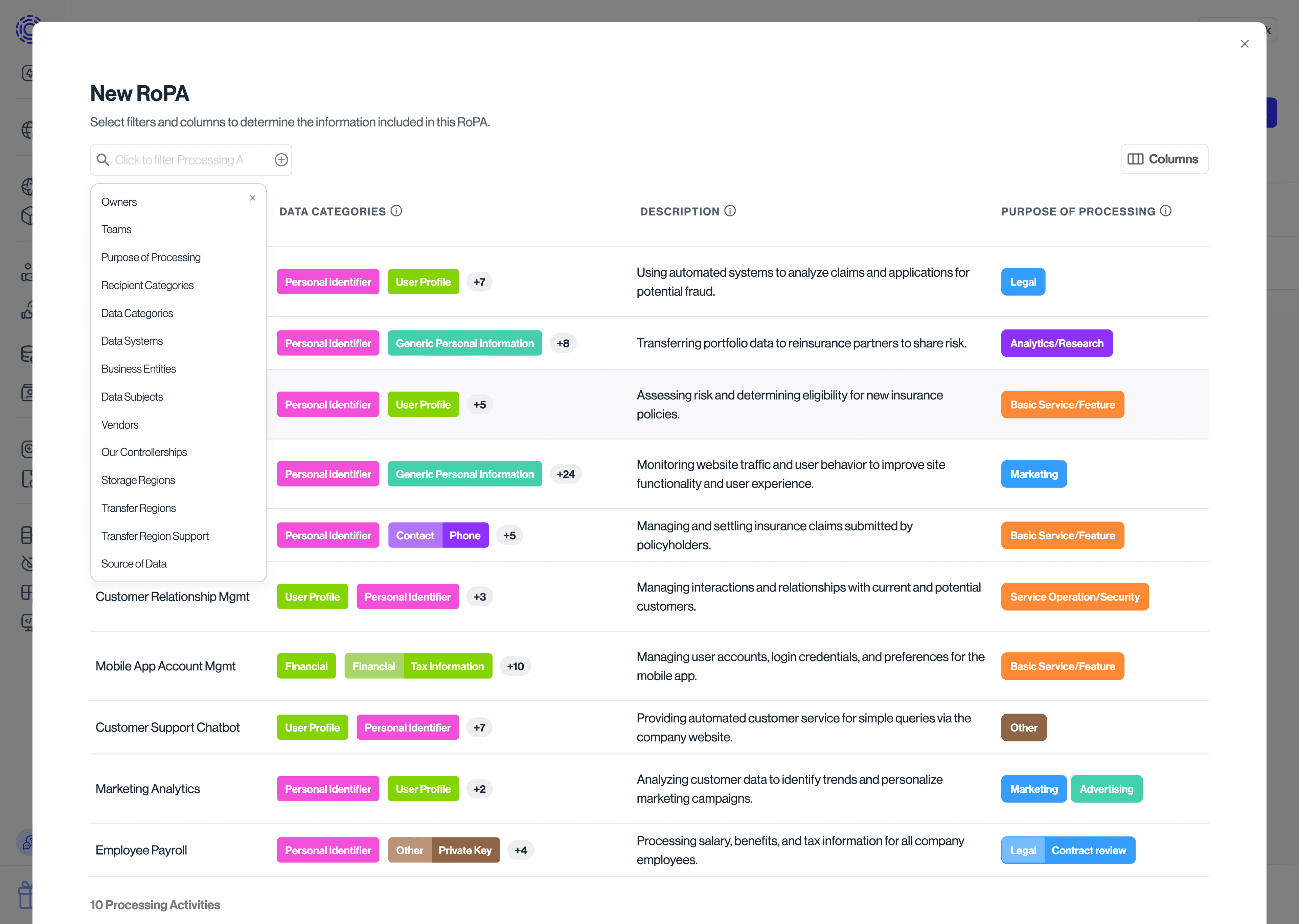1299x924 pixels.
Task: Expand the +7 badge on Customer Support Chatbot row
Action: tap(479, 727)
